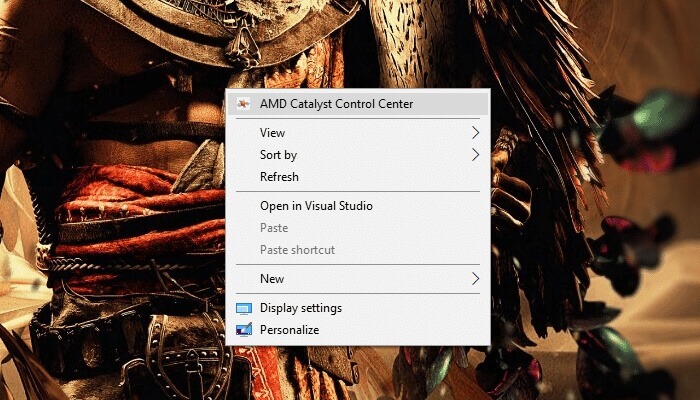Open the New submenu
Image resolution: width=700 pixels, height=400 pixels.
[x=358, y=279]
